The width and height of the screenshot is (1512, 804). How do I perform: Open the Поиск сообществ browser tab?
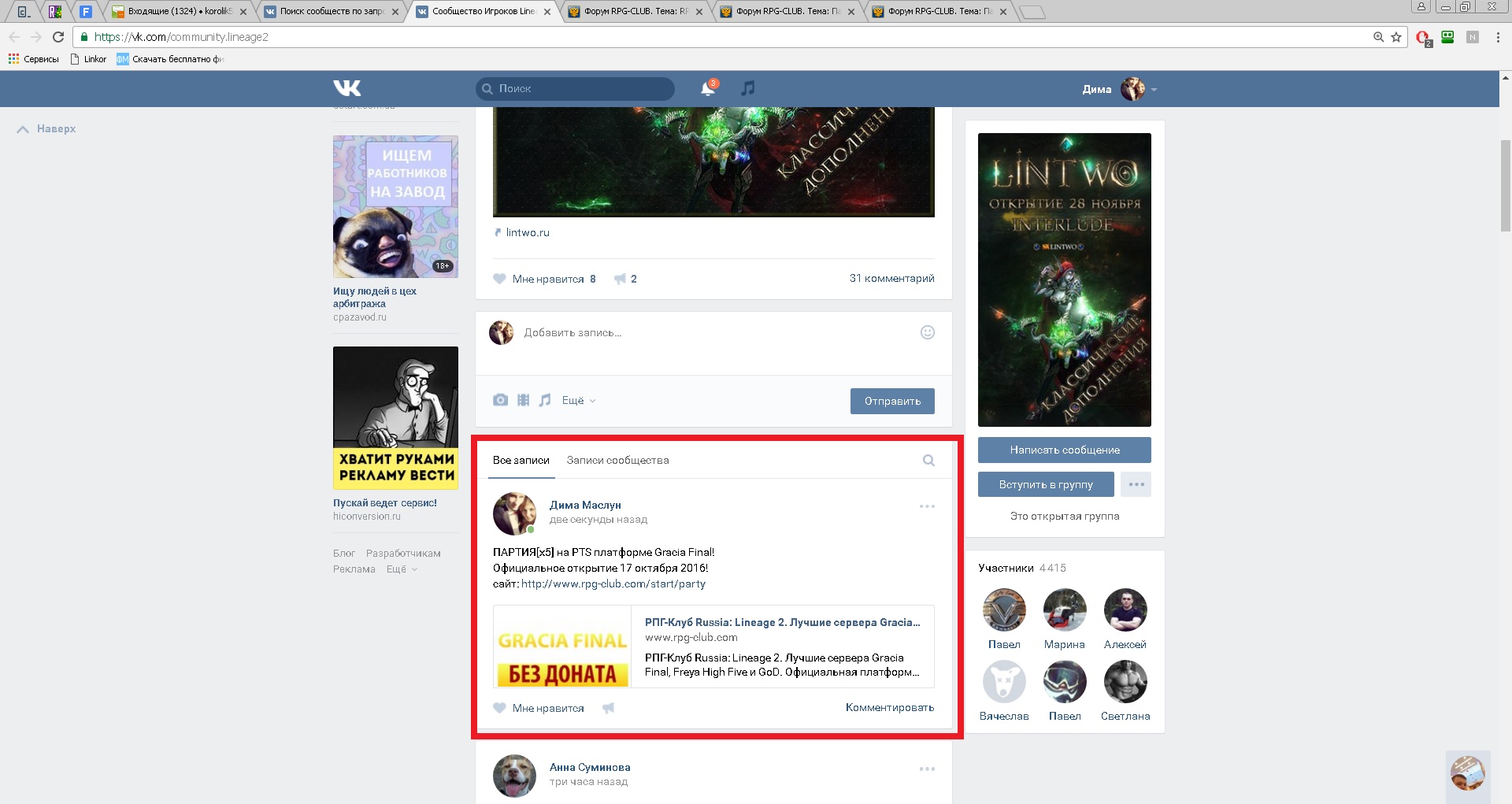pyautogui.click(x=332, y=11)
